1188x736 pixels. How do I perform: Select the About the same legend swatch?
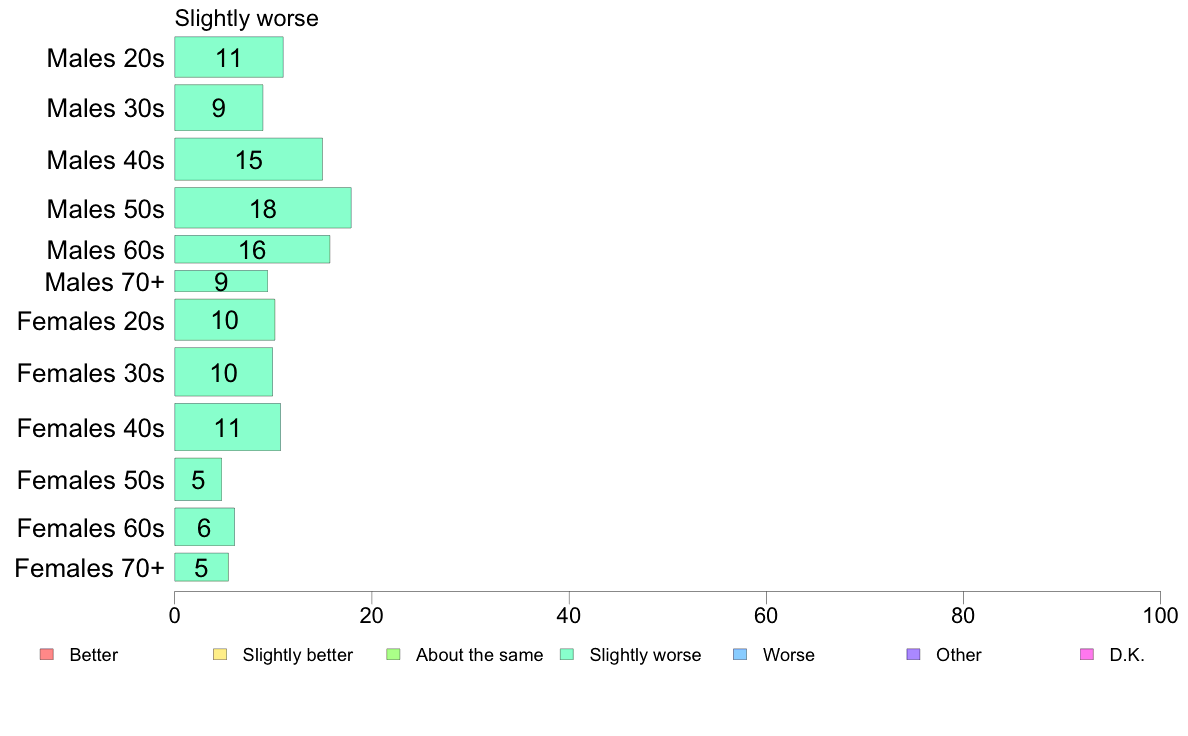(393, 655)
